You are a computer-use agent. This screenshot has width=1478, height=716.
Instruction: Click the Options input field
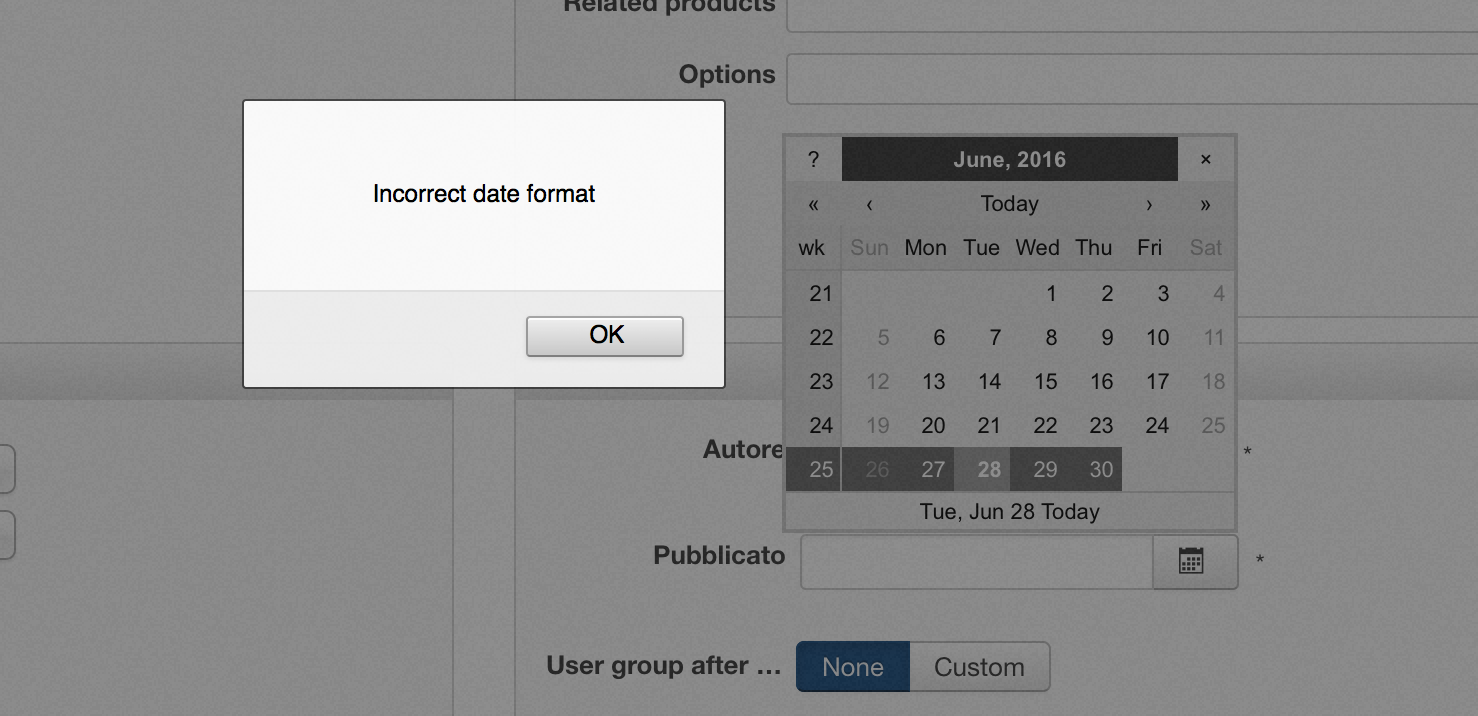(1130, 79)
